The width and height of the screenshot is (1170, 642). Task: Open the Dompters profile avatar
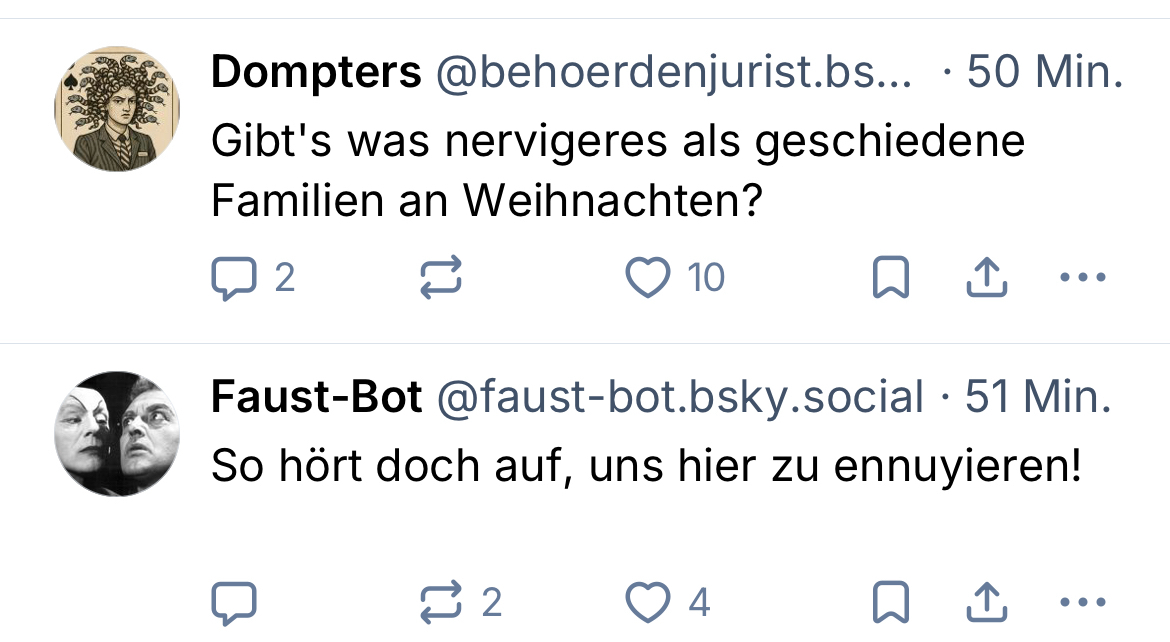tap(117, 108)
